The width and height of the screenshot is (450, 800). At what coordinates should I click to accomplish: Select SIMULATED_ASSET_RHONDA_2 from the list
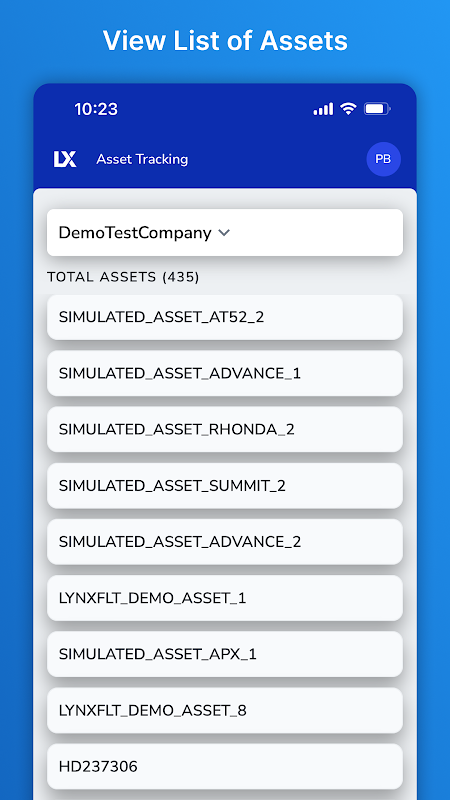tap(225, 430)
